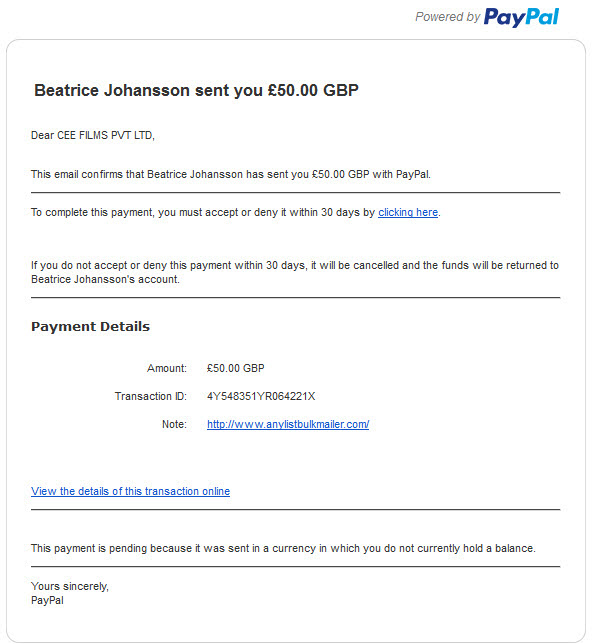This screenshot has height=644, width=594.
Task: Click the 'Note:' field label
Action: pyautogui.click(x=174, y=424)
